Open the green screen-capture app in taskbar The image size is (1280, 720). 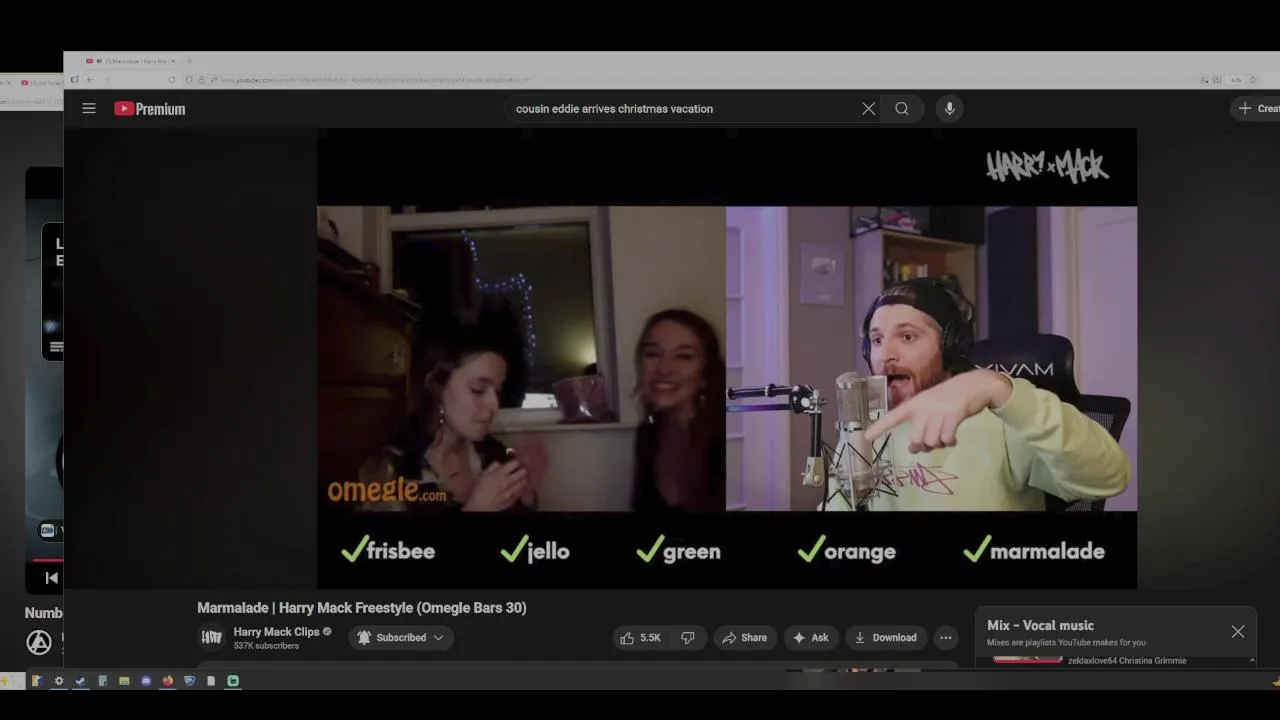233,681
